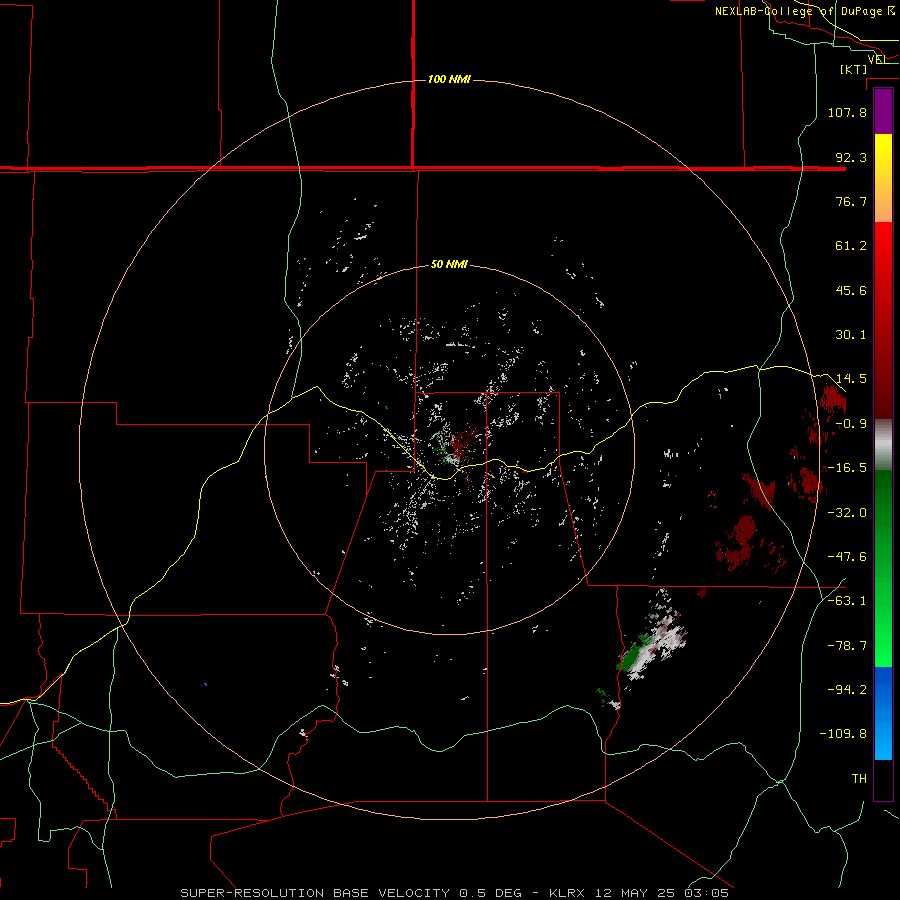Select the -16.5 legend value

pos(847,468)
